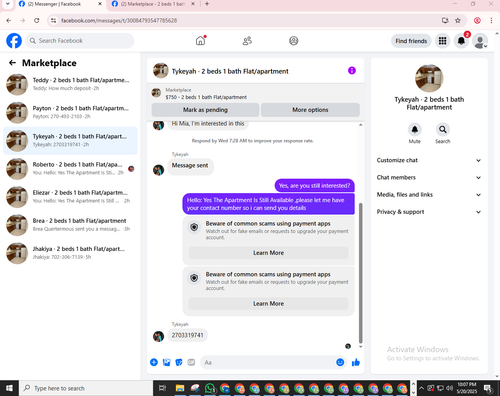The width and height of the screenshot is (500, 396).
Task: Reload the page
Action: click(x=37, y=21)
